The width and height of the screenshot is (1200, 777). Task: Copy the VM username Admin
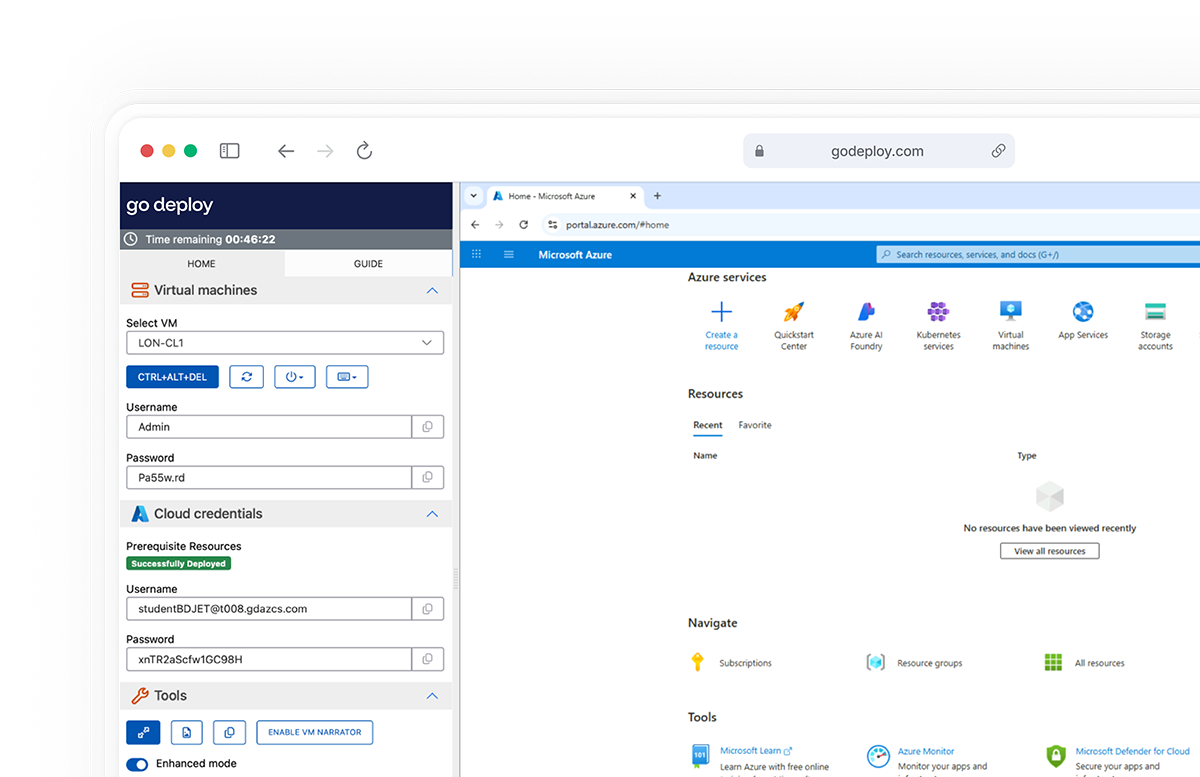click(x=428, y=427)
